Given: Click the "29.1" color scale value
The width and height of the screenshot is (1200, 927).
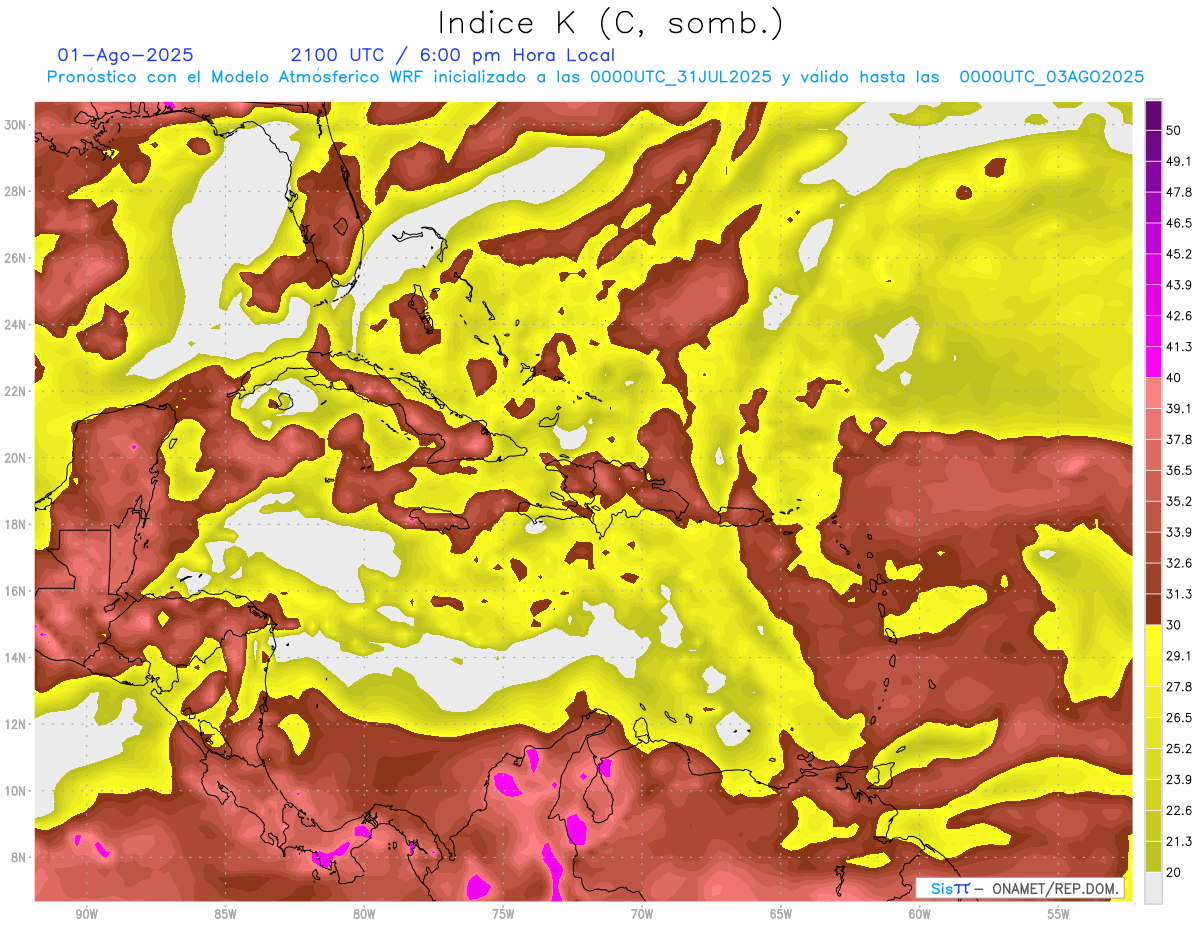Looking at the screenshot, I should (1178, 655).
